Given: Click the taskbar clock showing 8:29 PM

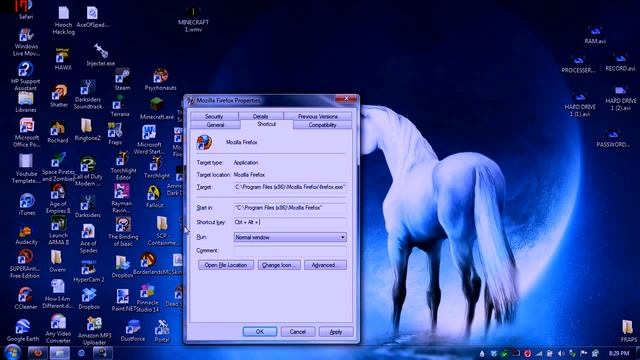Looking at the screenshot, I should (618, 353).
